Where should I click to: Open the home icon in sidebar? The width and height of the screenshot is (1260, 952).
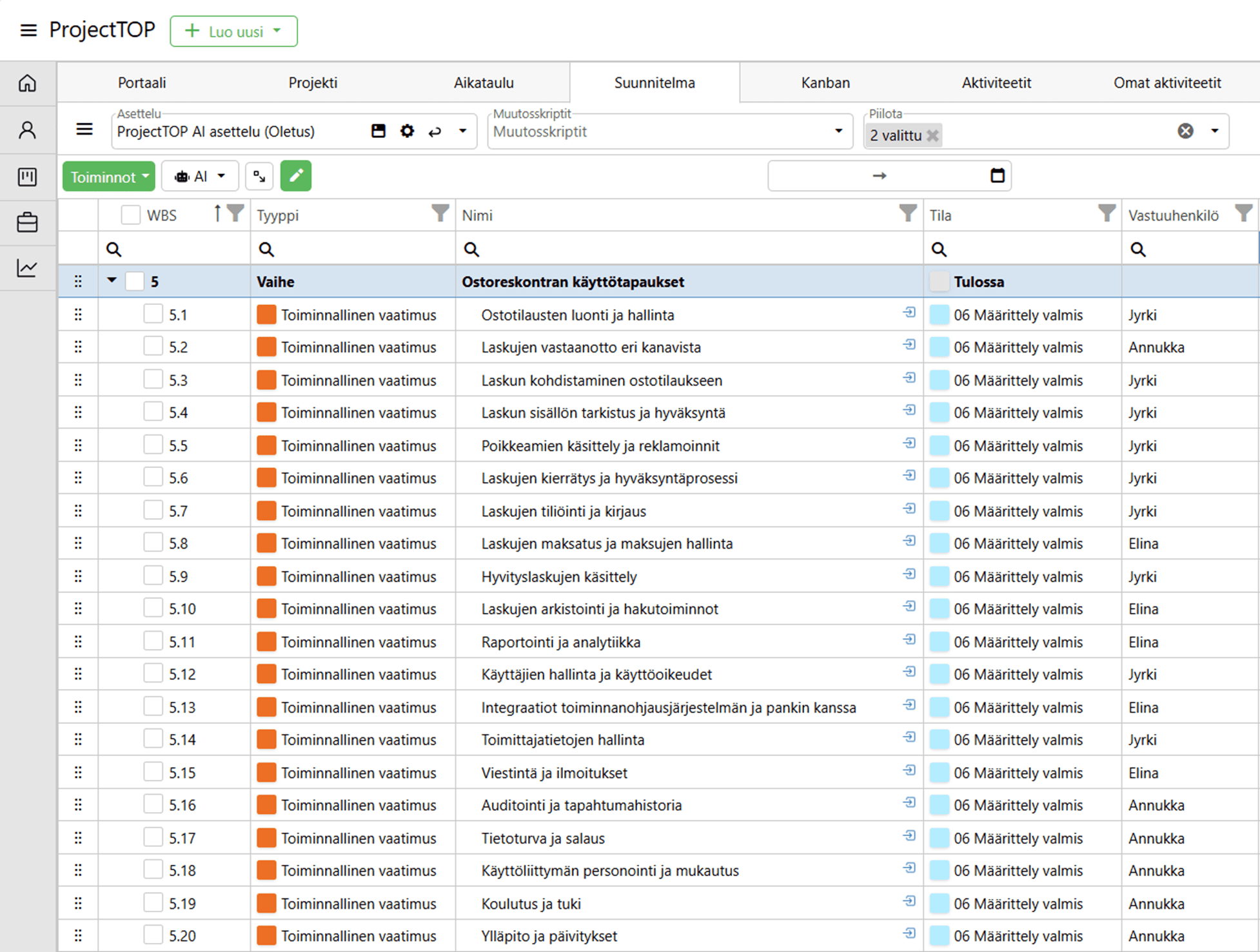coord(27,83)
